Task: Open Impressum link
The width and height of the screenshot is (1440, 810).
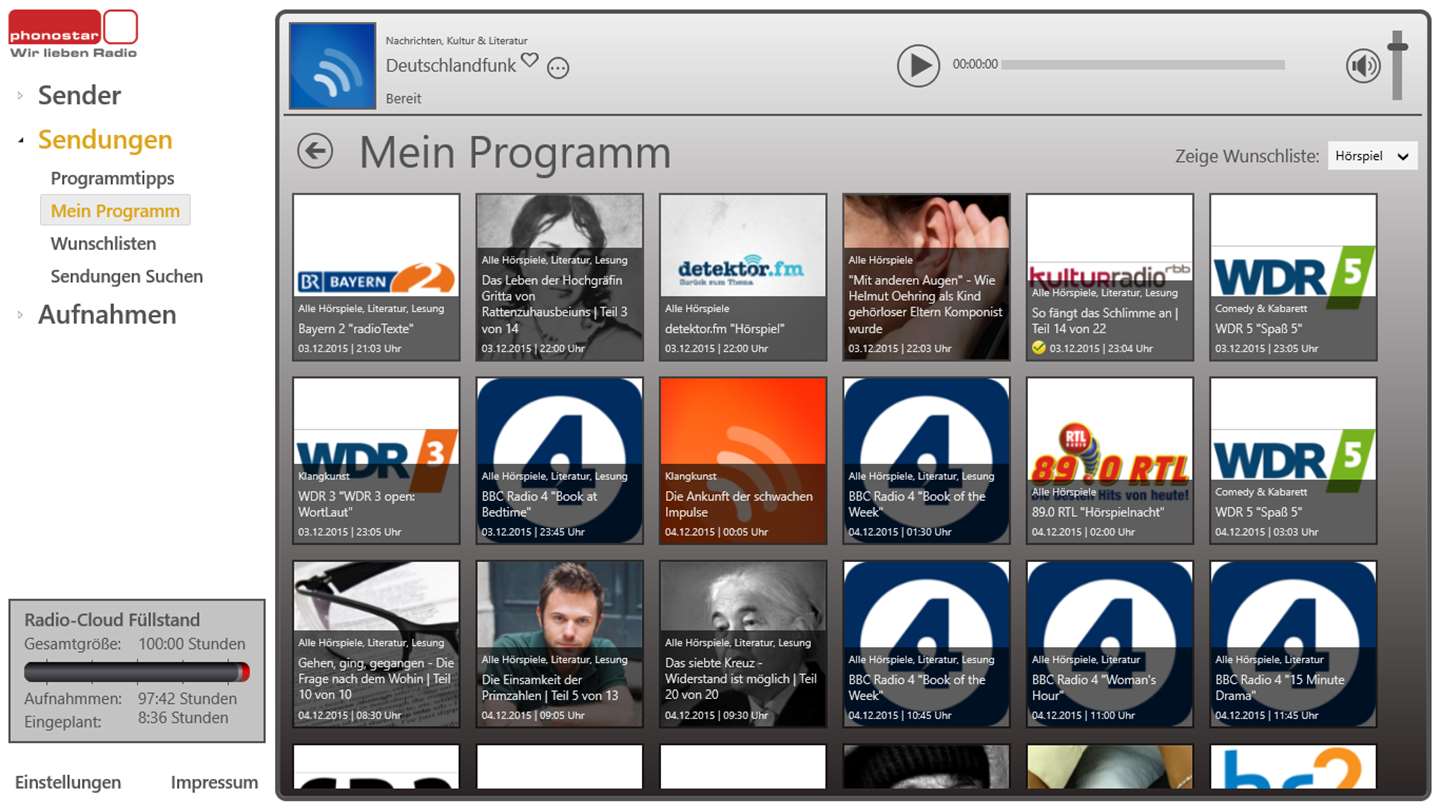Action: pyautogui.click(x=214, y=782)
